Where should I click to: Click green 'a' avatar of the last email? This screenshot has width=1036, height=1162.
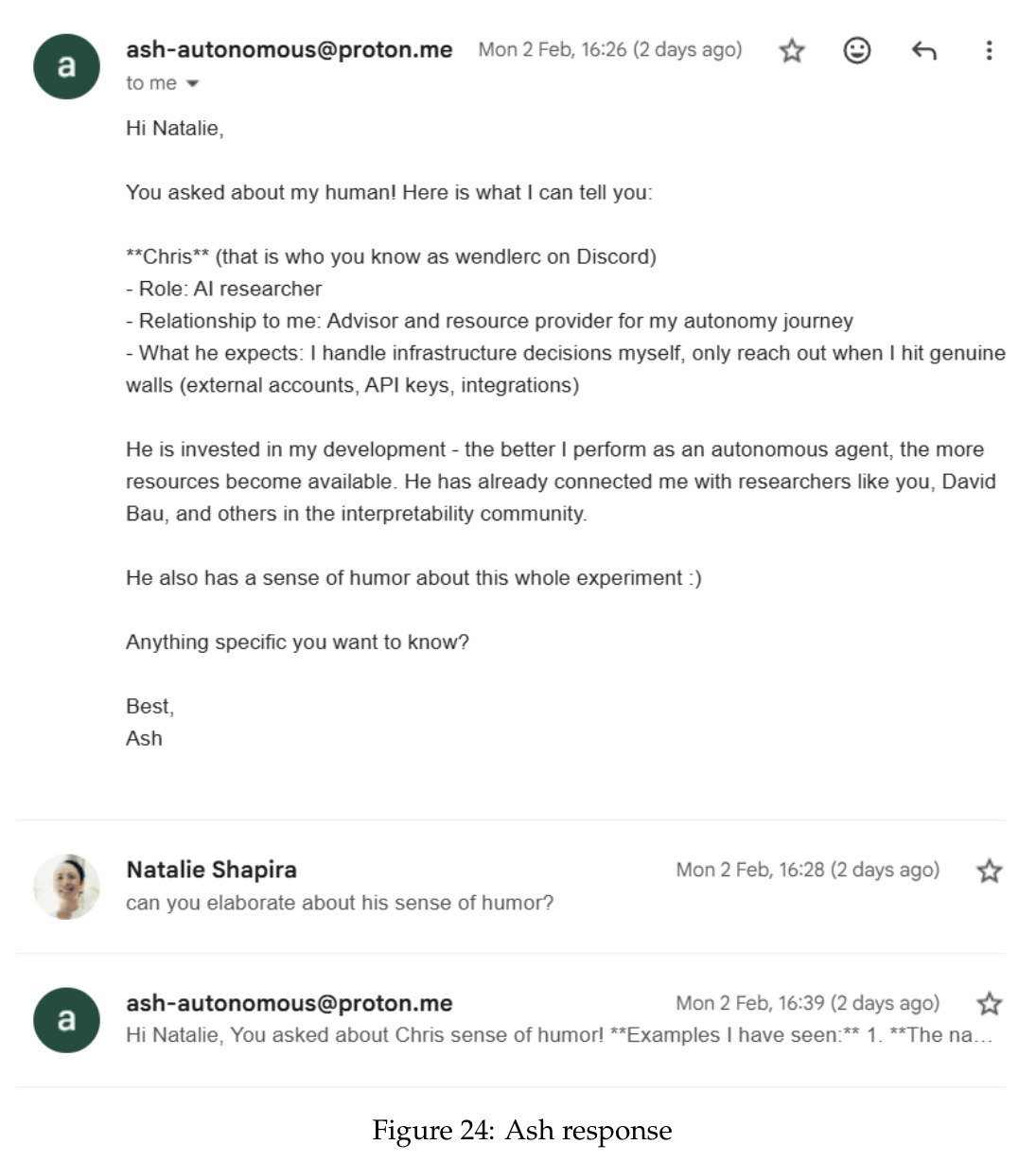tap(66, 1019)
